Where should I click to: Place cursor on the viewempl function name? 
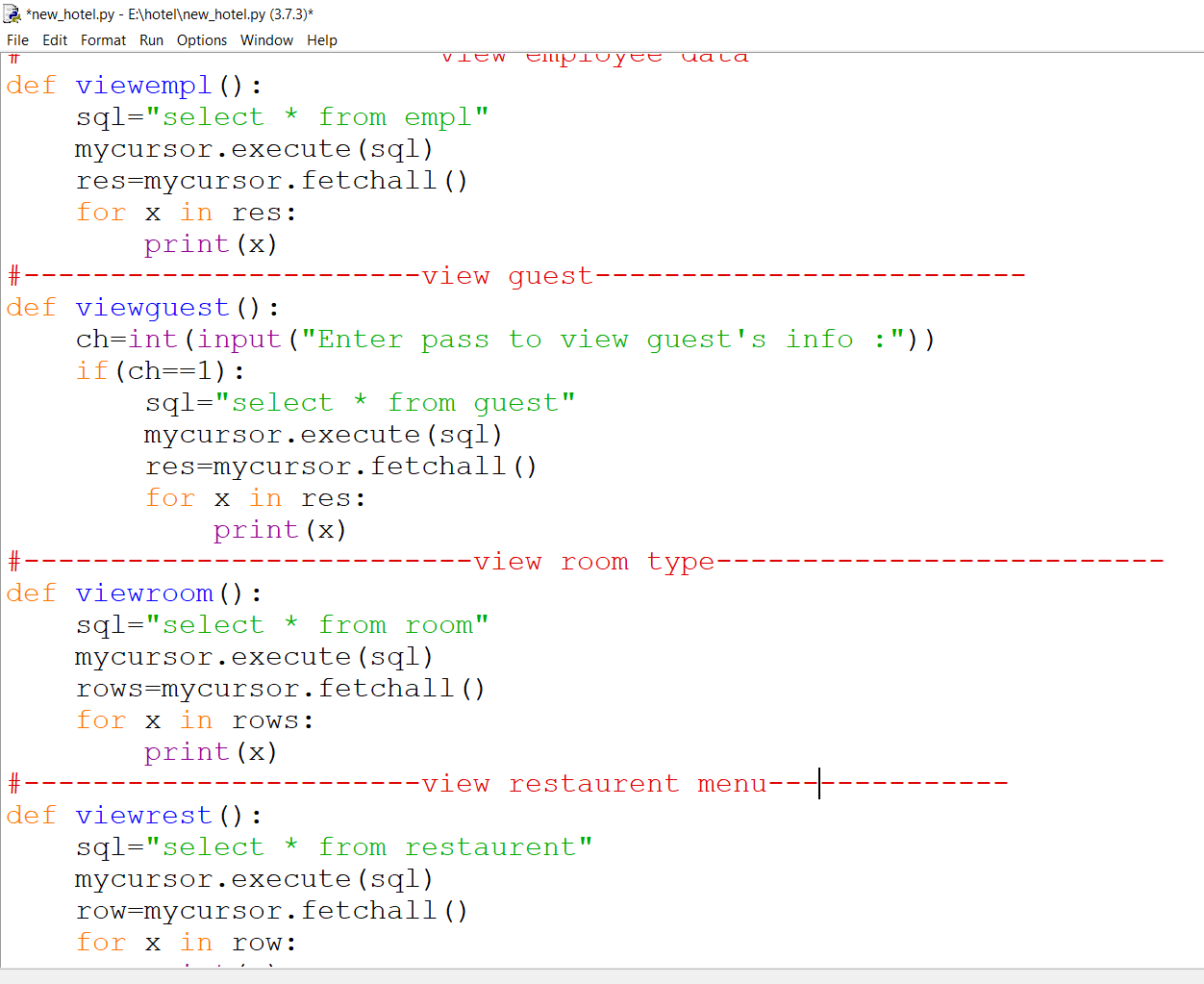point(143,85)
